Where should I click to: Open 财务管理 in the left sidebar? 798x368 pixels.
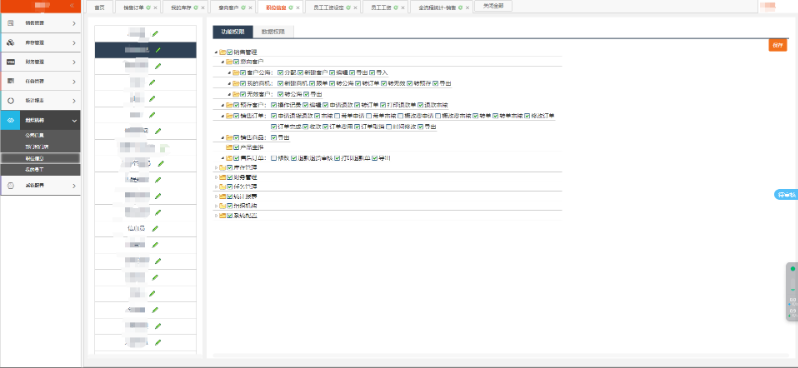click(40, 62)
